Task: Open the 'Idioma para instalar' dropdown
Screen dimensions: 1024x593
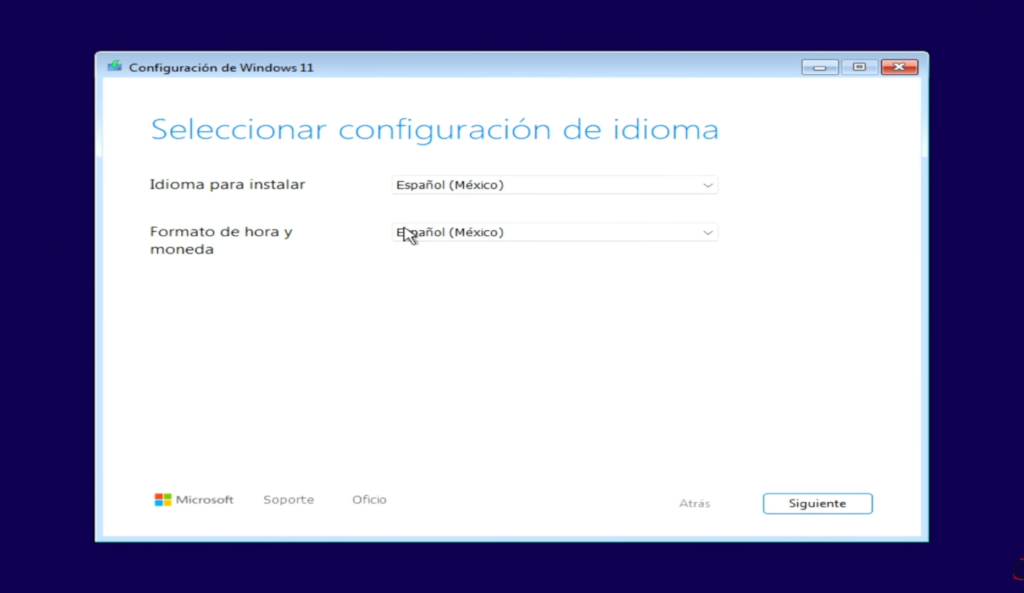Action: (555, 185)
